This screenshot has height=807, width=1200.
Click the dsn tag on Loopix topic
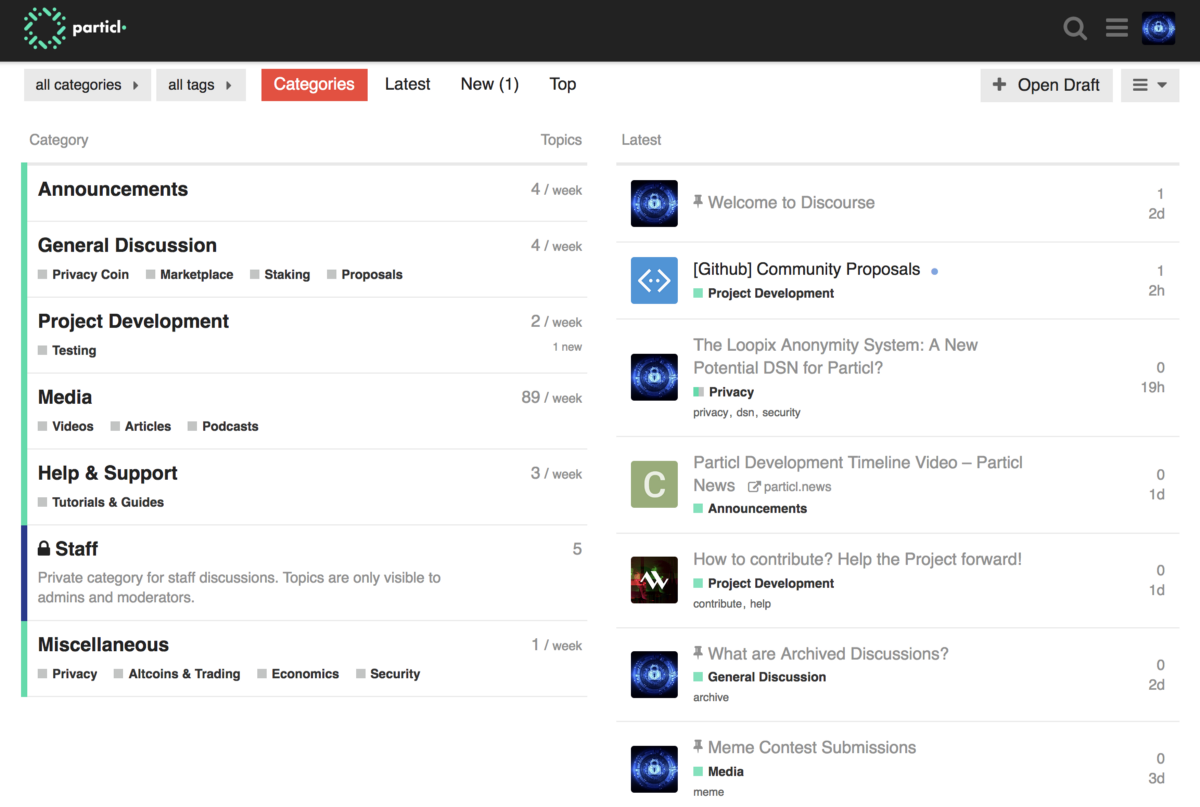point(745,412)
